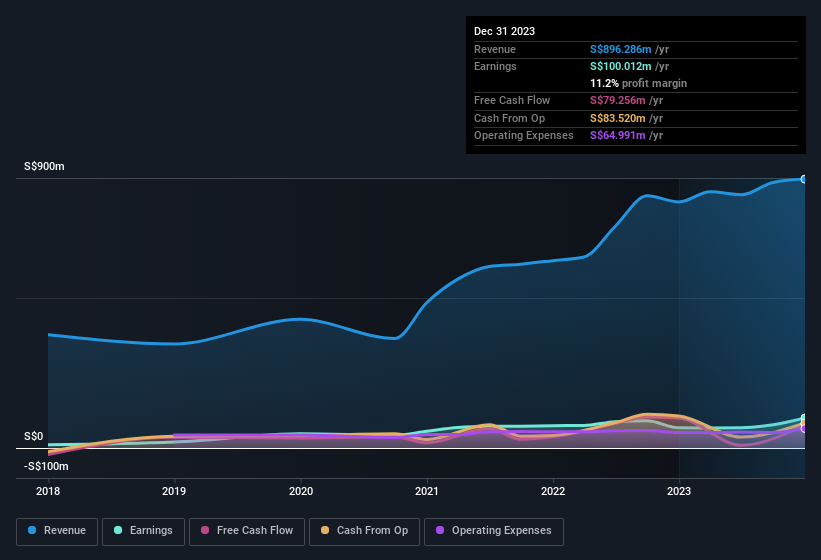This screenshot has width=821, height=560.
Task: Click the 2023 x-axis label
Action: pyautogui.click(x=679, y=491)
